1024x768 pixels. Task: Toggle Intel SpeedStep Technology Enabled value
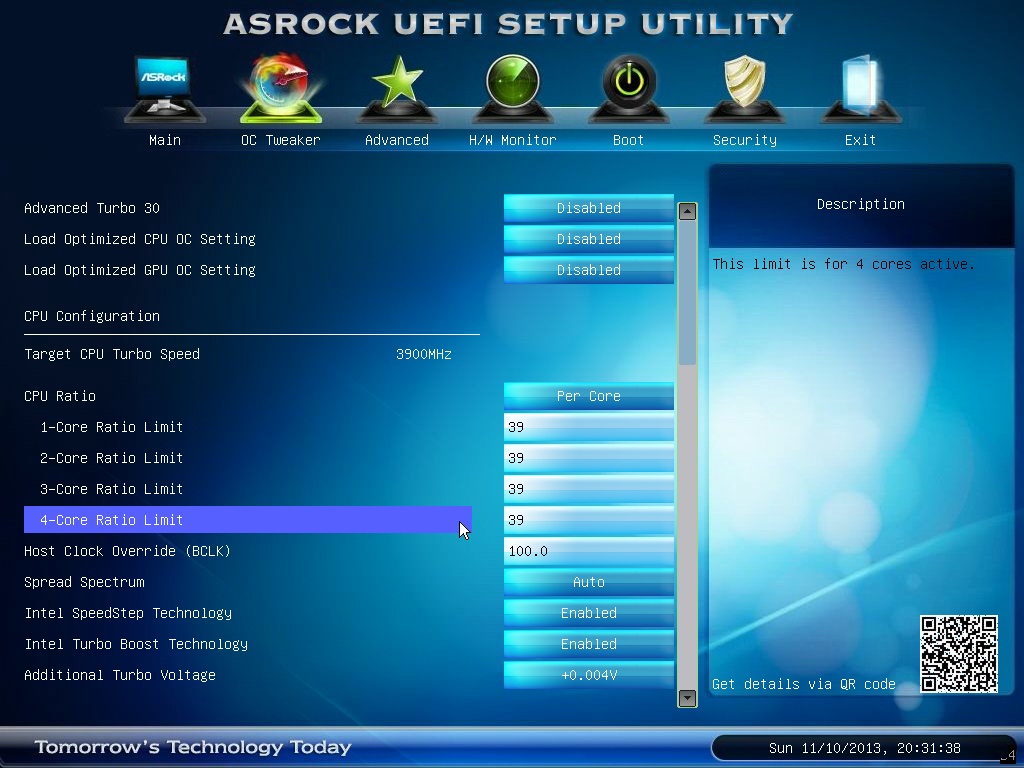tap(588, 613)
